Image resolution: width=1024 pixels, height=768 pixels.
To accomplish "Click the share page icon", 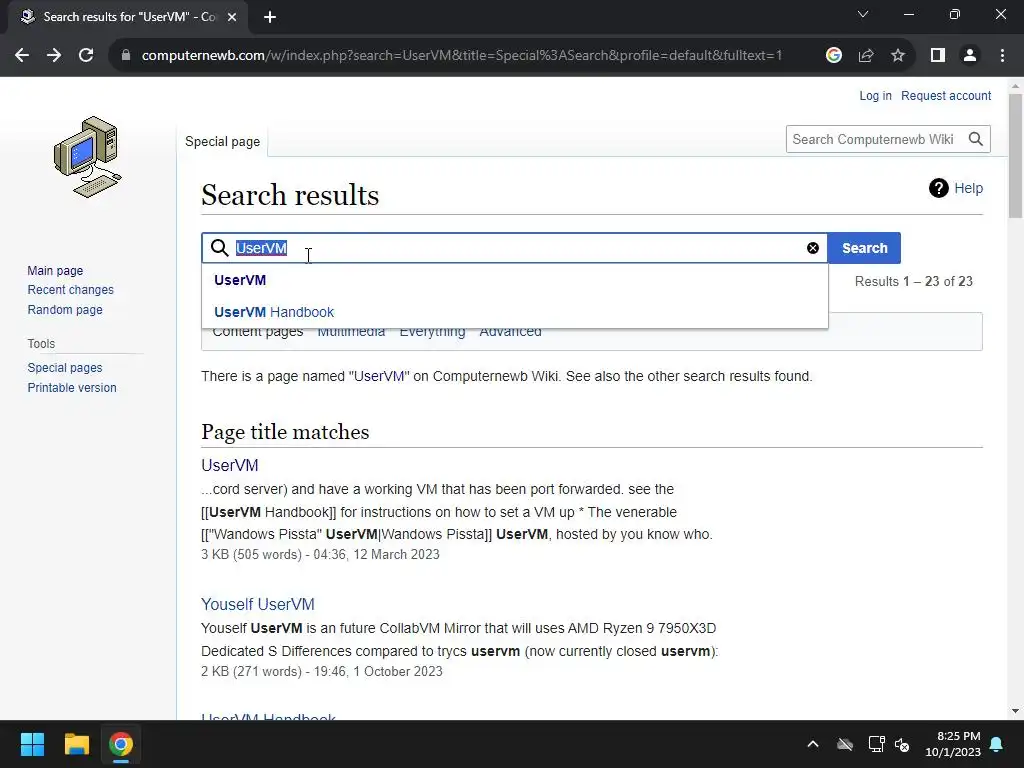I will [866, 56].
